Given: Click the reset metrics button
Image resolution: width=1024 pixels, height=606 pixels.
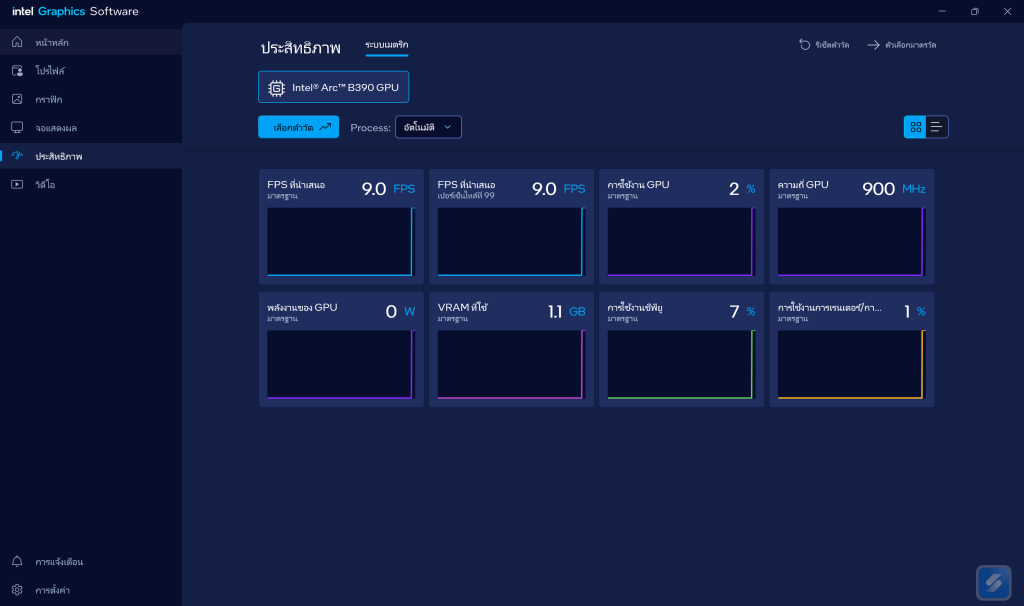Looking at the screenshot, I should point(824,45).
